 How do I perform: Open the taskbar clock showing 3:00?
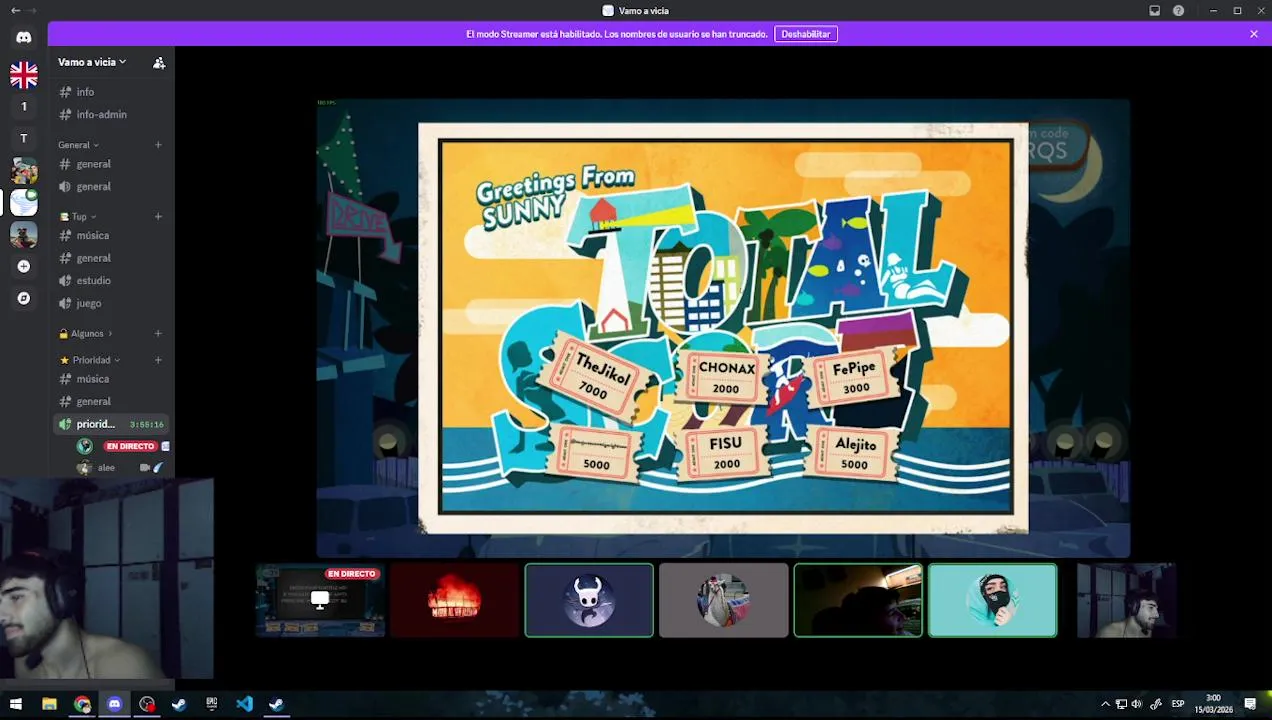[1213, 704]
